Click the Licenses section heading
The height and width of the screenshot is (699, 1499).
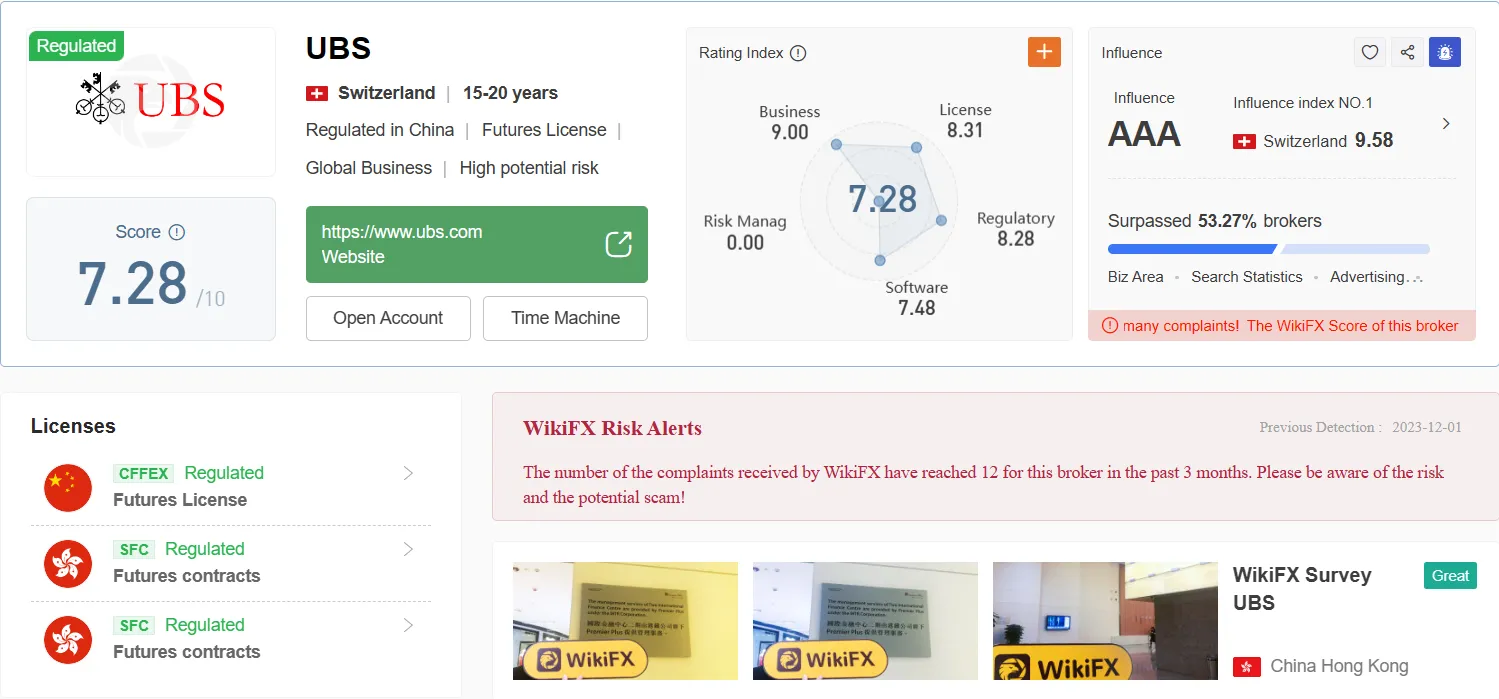tap(73, 426)
